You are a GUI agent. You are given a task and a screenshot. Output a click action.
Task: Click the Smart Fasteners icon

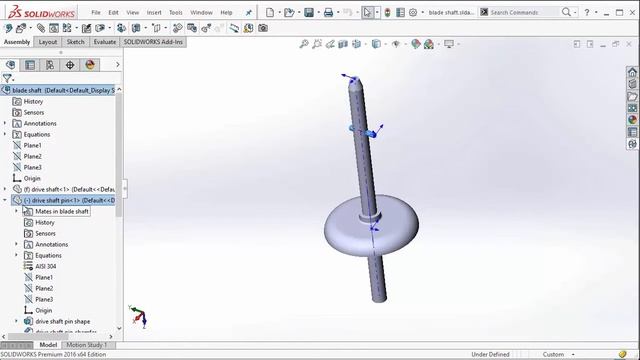(87, 28)
